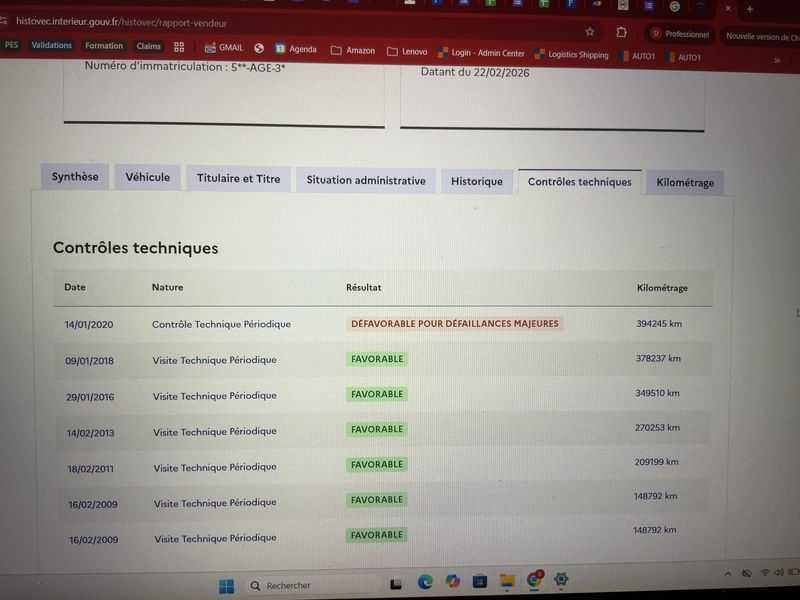Image resolution: width=800 pixels, height=600 pixels.
Task: Open the Formation bookmark
Action: pyautogui.click(x=104, y=46)
